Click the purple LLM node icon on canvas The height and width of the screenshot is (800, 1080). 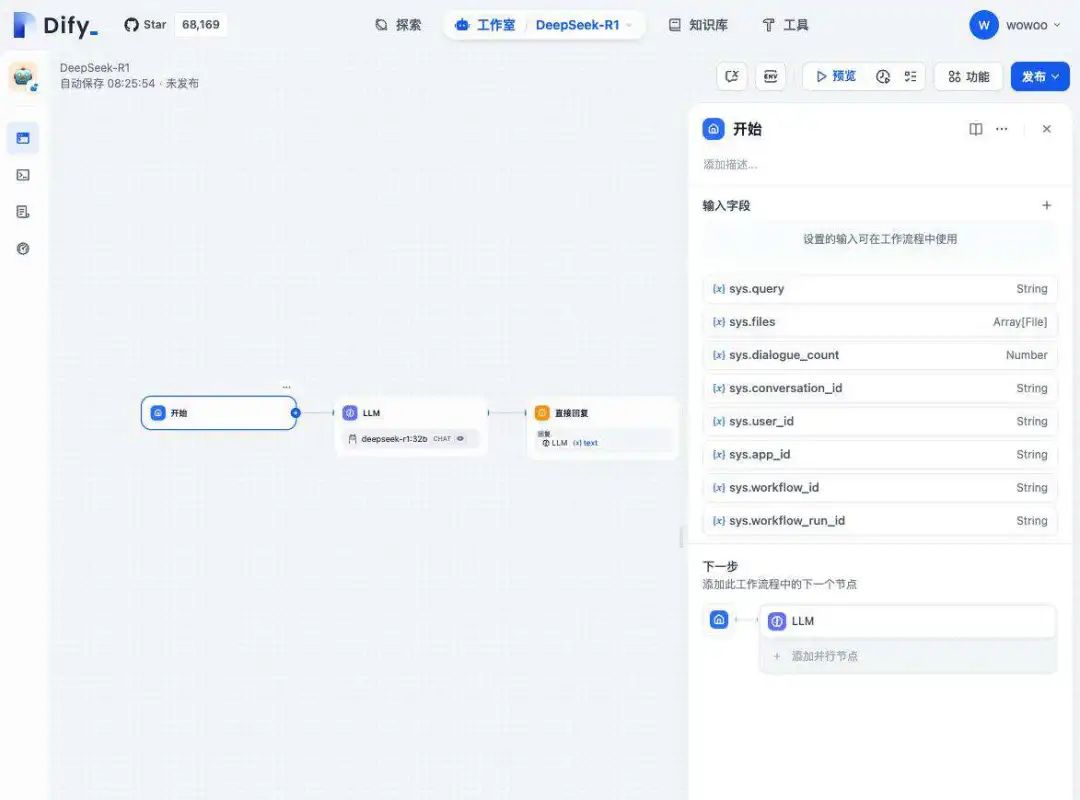(x=350, y=413)
